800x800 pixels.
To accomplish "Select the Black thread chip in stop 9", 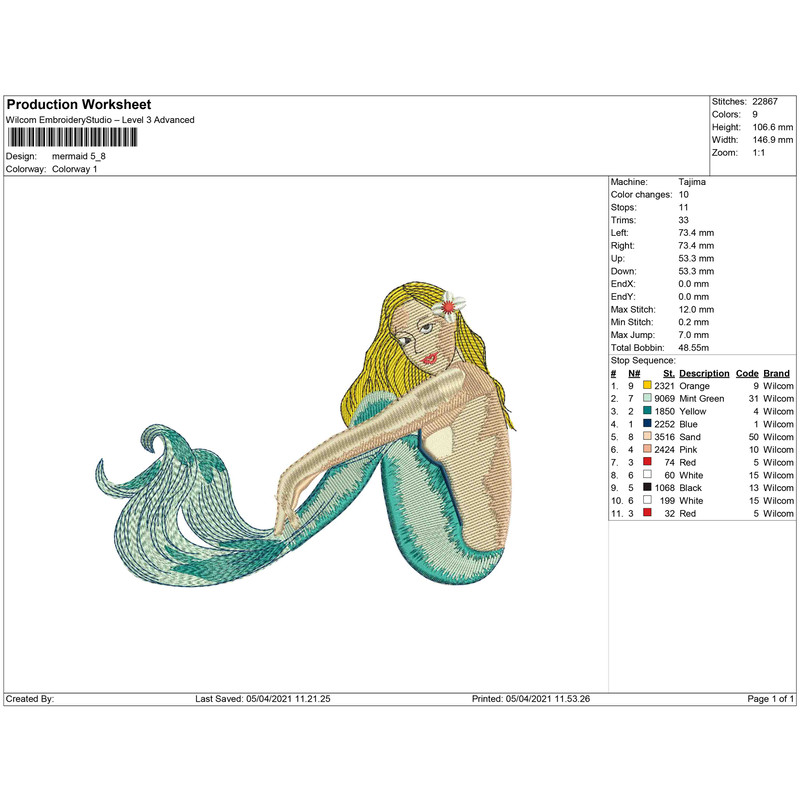I will [x=647, y=487].
